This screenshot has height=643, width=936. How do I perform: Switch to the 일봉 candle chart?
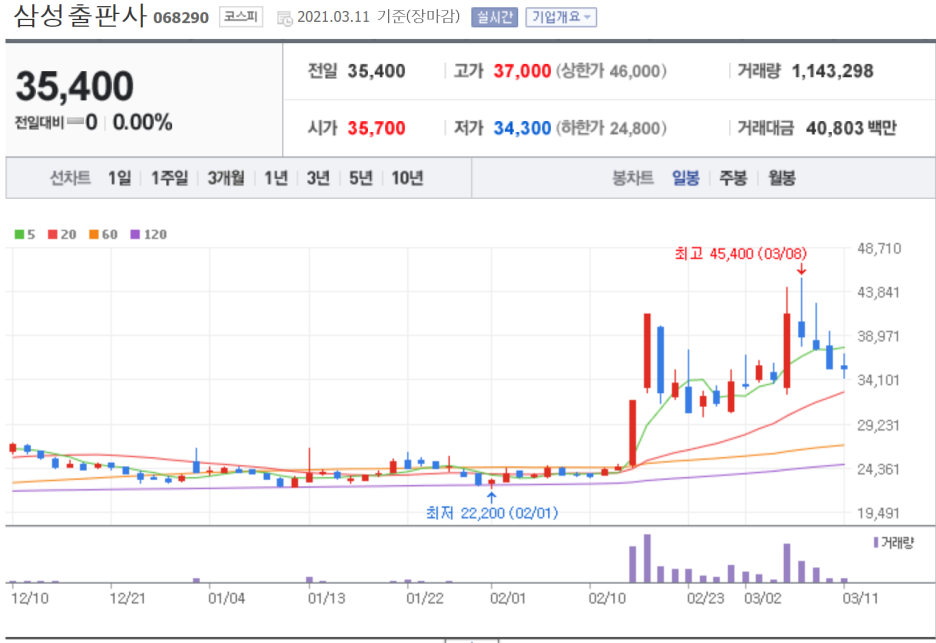click(685, 178)
